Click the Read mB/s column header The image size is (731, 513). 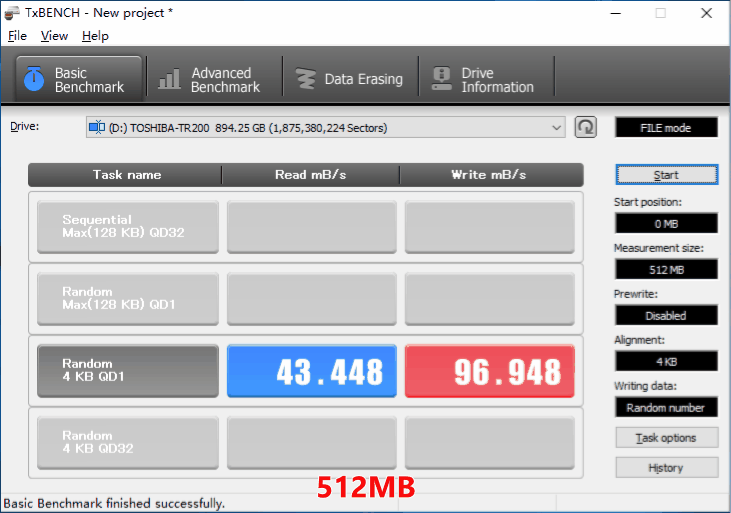point(310,175)
